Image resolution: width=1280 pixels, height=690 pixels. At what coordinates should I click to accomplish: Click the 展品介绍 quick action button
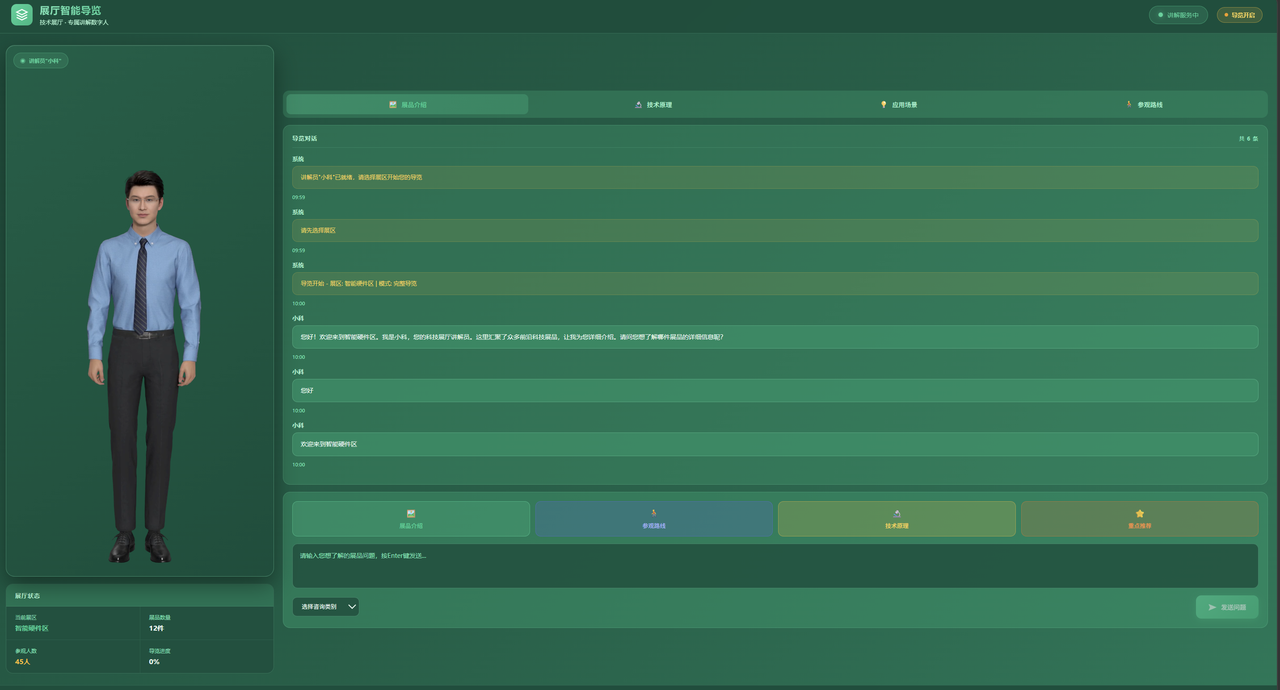click(x=411, y=519)
